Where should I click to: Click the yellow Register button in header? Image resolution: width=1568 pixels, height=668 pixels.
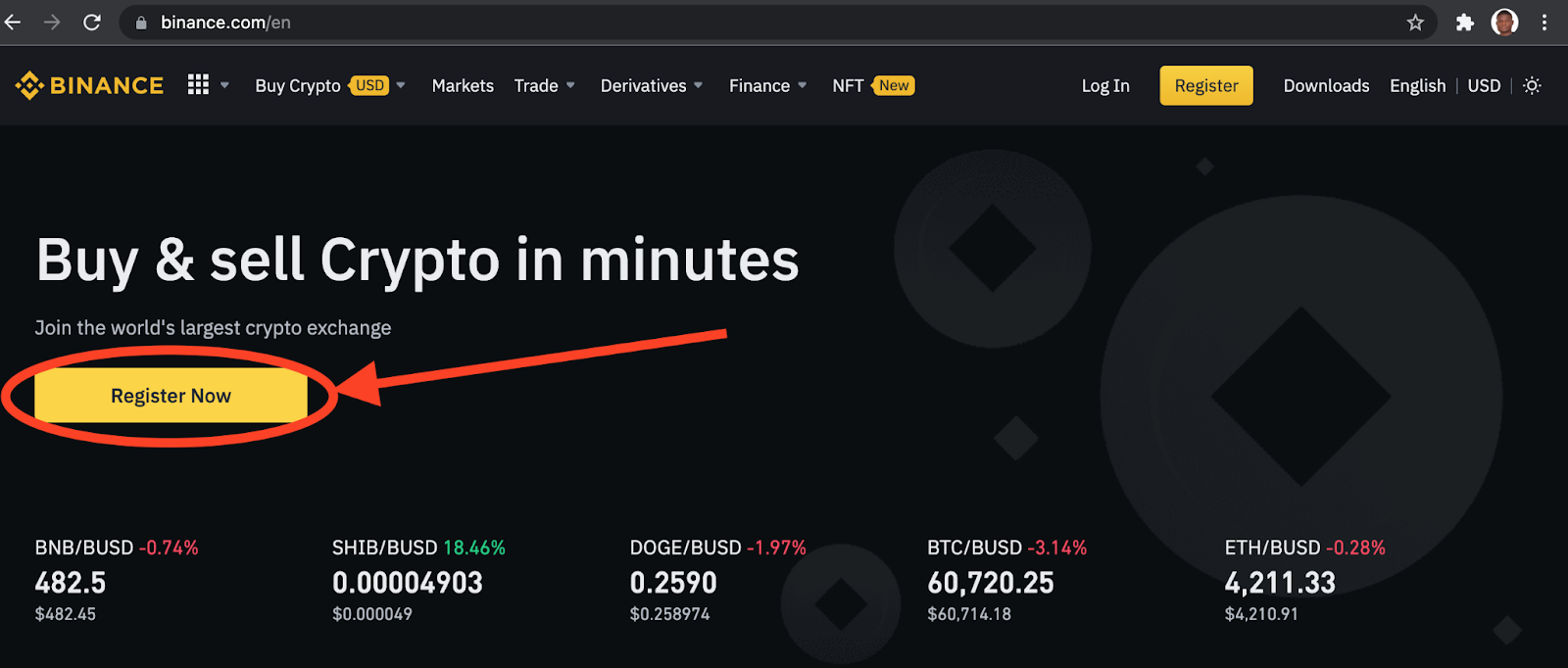coord(1206,85)
